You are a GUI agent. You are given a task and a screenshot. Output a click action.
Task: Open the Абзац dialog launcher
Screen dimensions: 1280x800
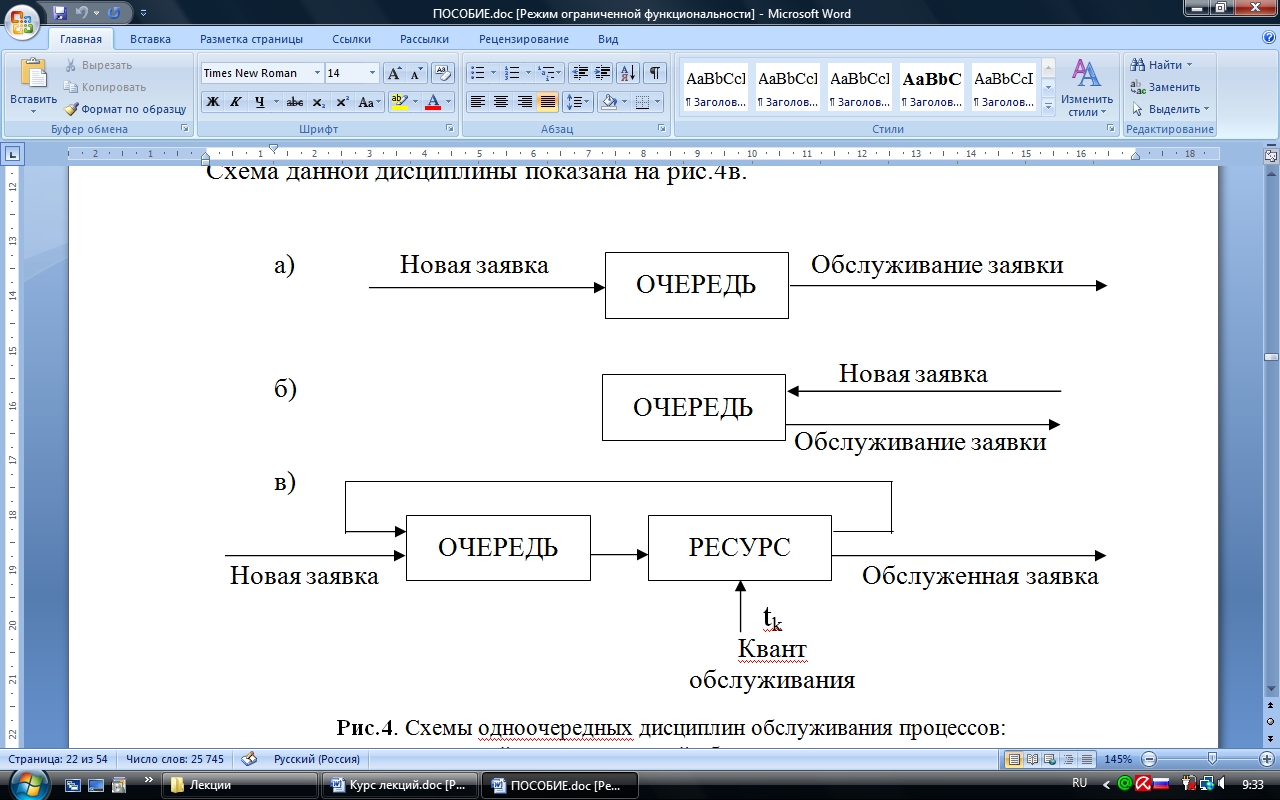point(661,129)
